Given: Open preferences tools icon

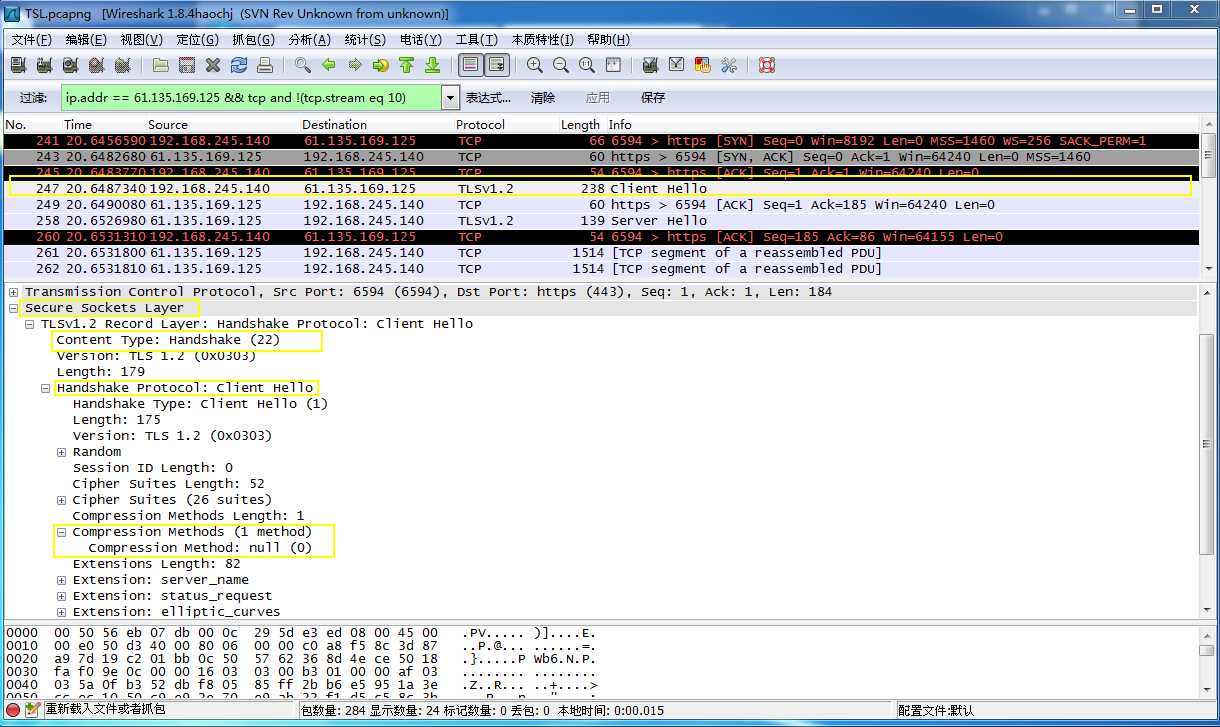Looking at the screenshot, I should click(729, 65).
